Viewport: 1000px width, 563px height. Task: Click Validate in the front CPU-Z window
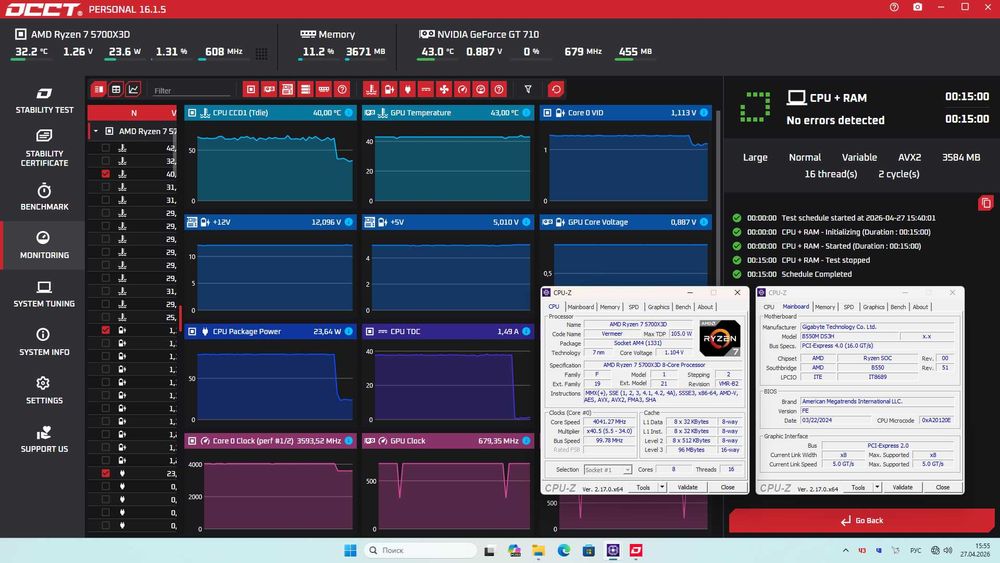[687, 487]
